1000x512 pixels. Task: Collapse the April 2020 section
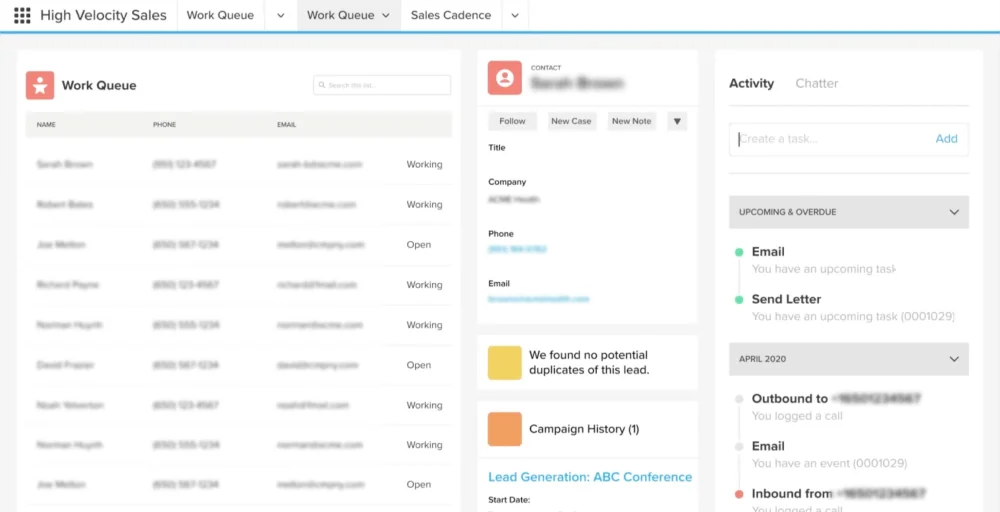pos(954,359)
